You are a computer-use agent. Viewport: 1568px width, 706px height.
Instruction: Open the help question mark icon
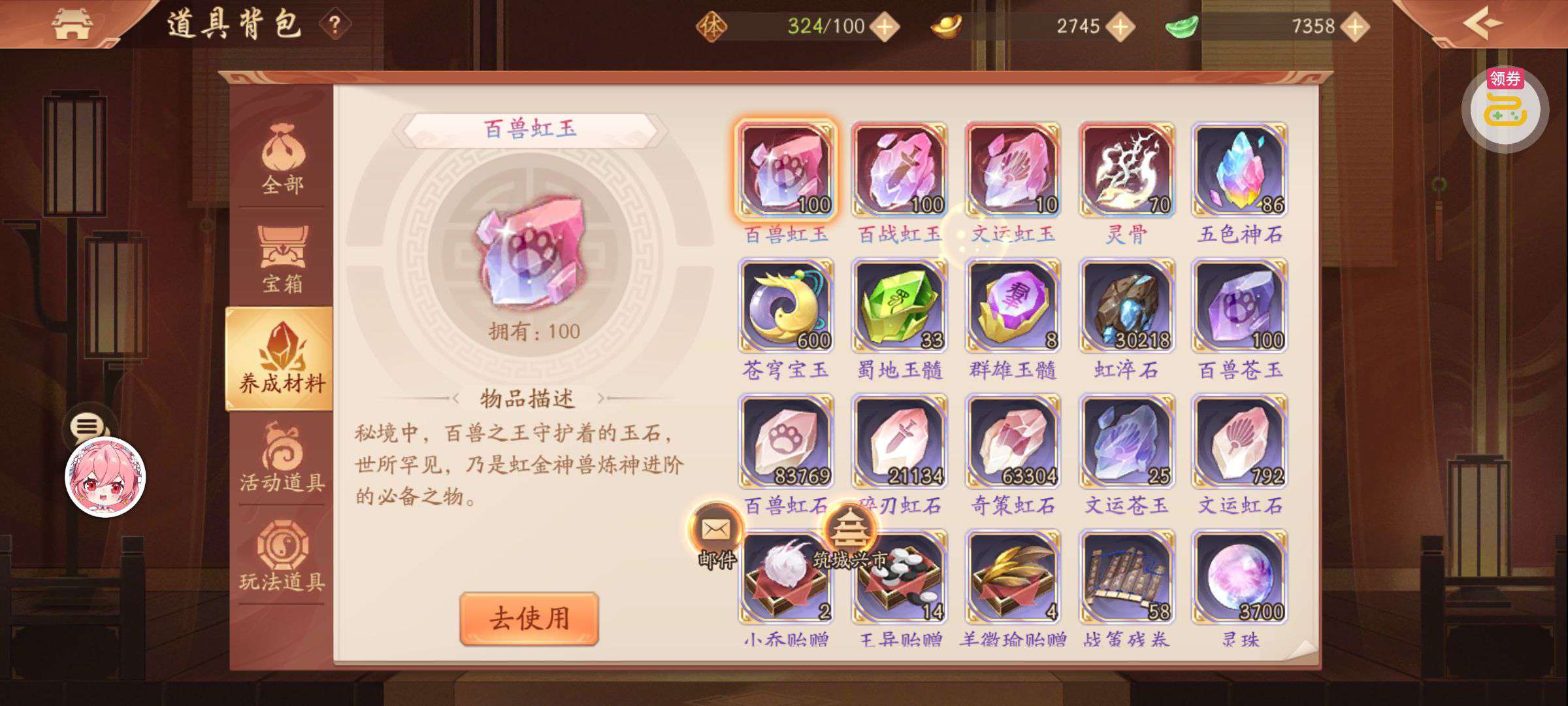pyautogui.click(x=335, y=25)
